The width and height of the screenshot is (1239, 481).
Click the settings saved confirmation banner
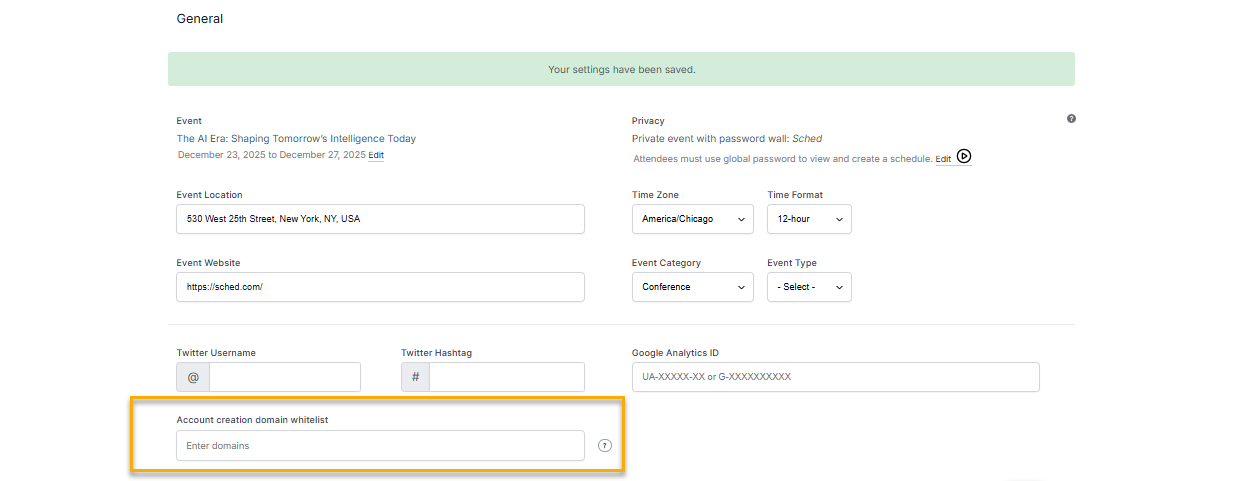621,69
